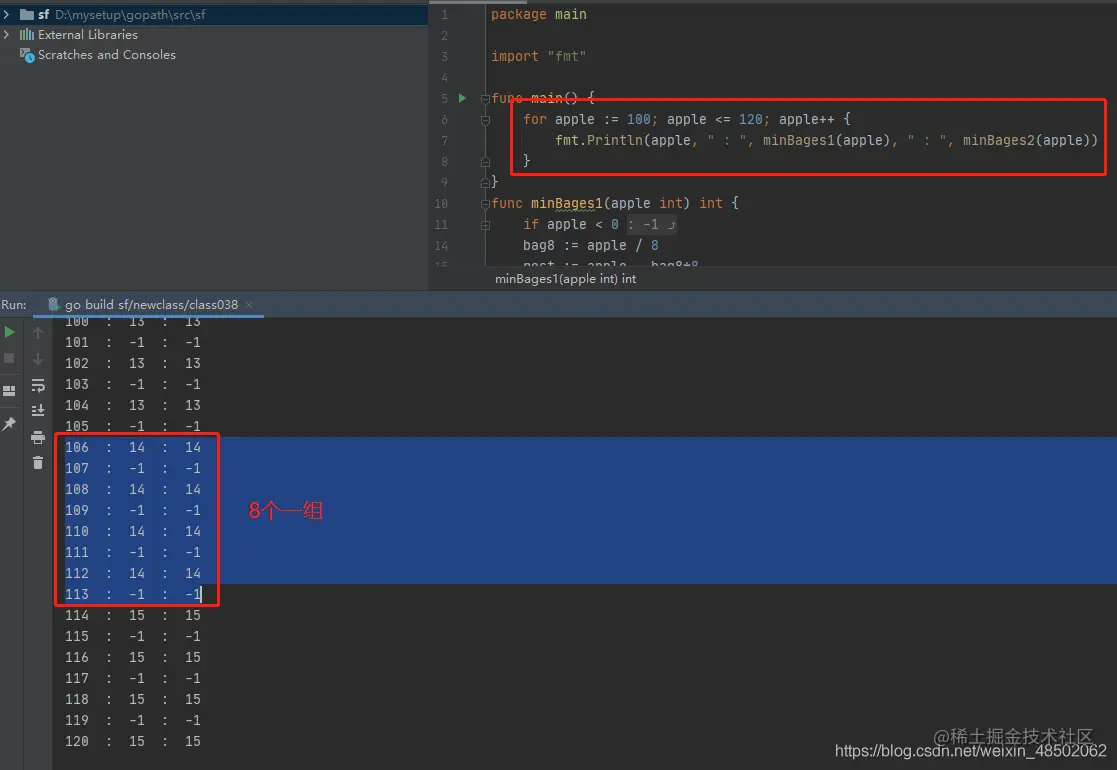Click console output row starting with 120

tap(133, 742)
